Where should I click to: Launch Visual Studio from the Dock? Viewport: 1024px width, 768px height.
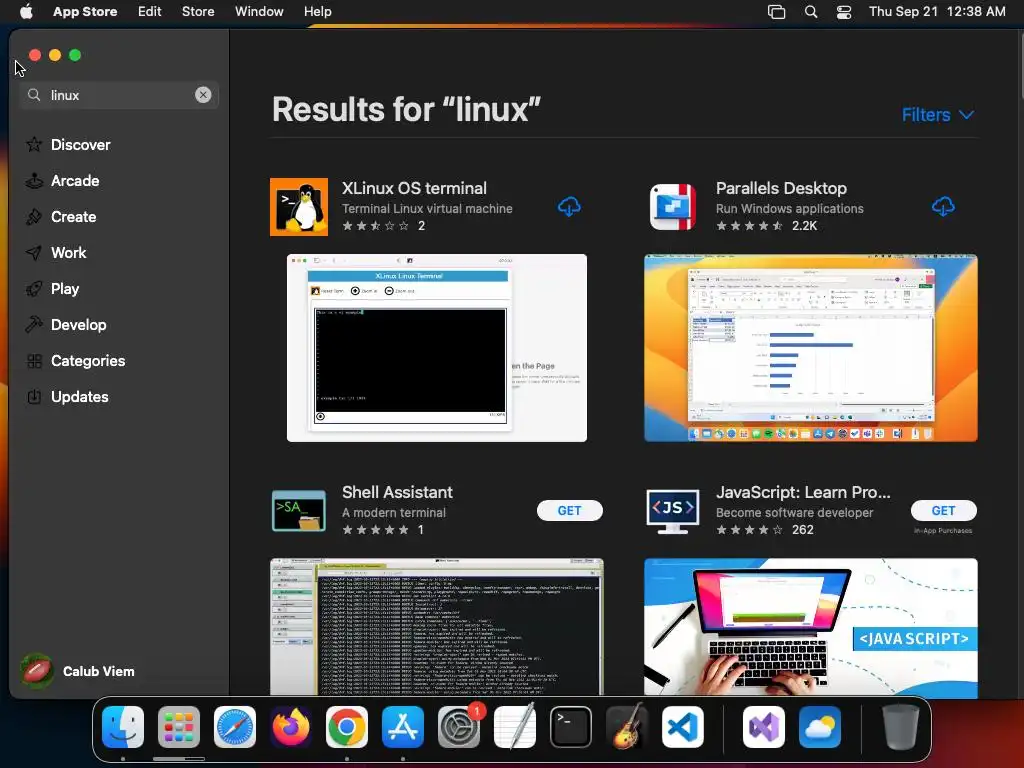pyautogui.click(x=764, y=727)
